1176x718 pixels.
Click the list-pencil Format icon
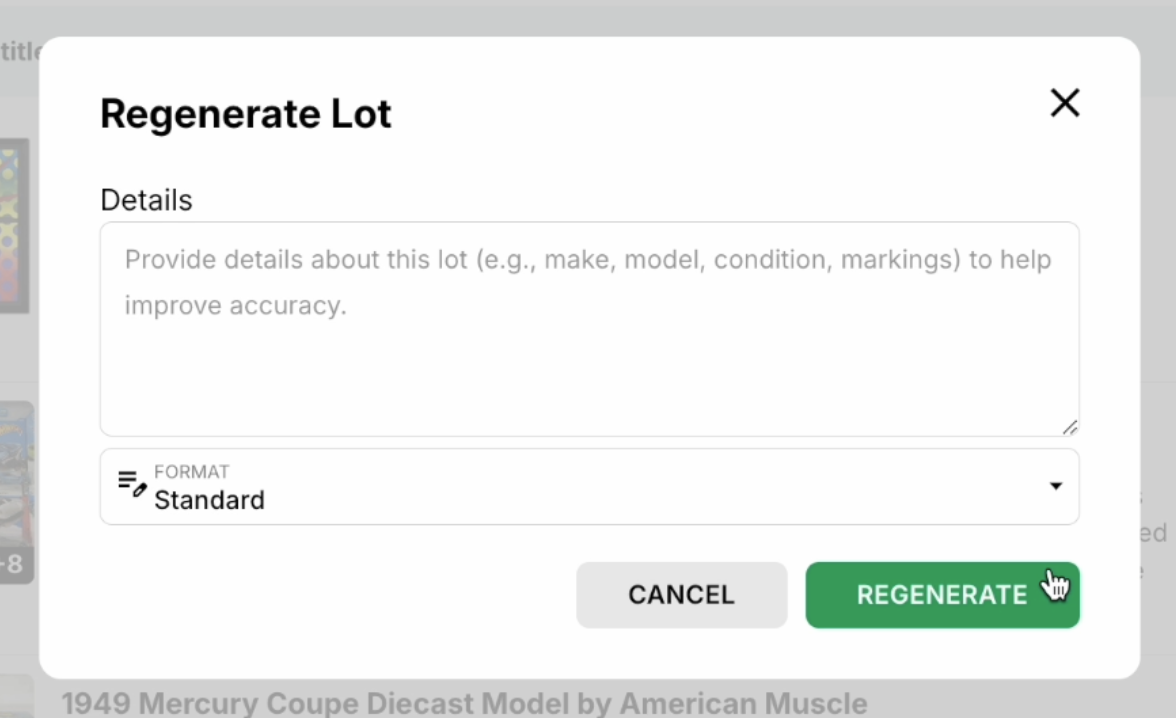(132, 484)
